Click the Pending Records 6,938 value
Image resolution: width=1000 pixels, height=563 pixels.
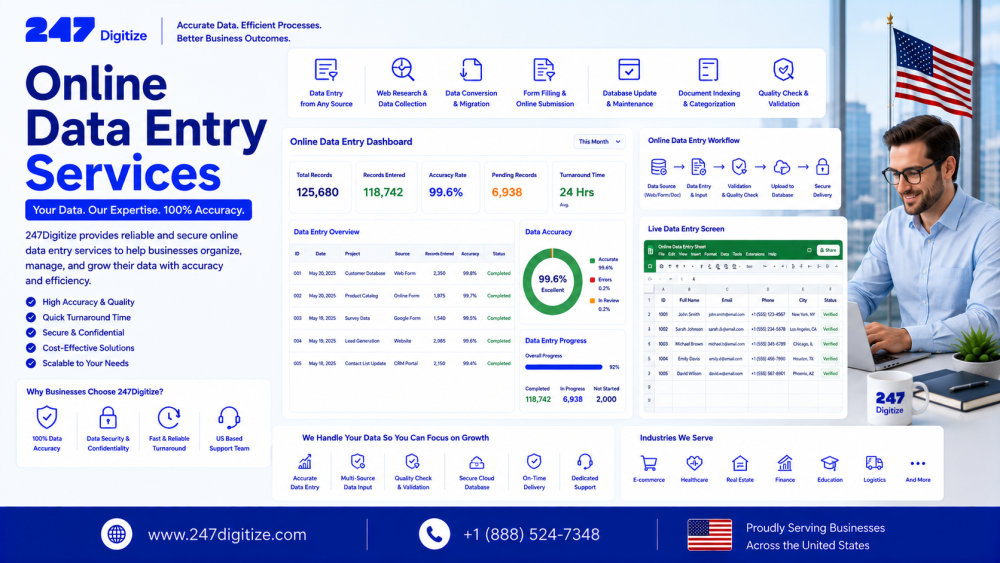pyautogui.click(x=506, y=192)
